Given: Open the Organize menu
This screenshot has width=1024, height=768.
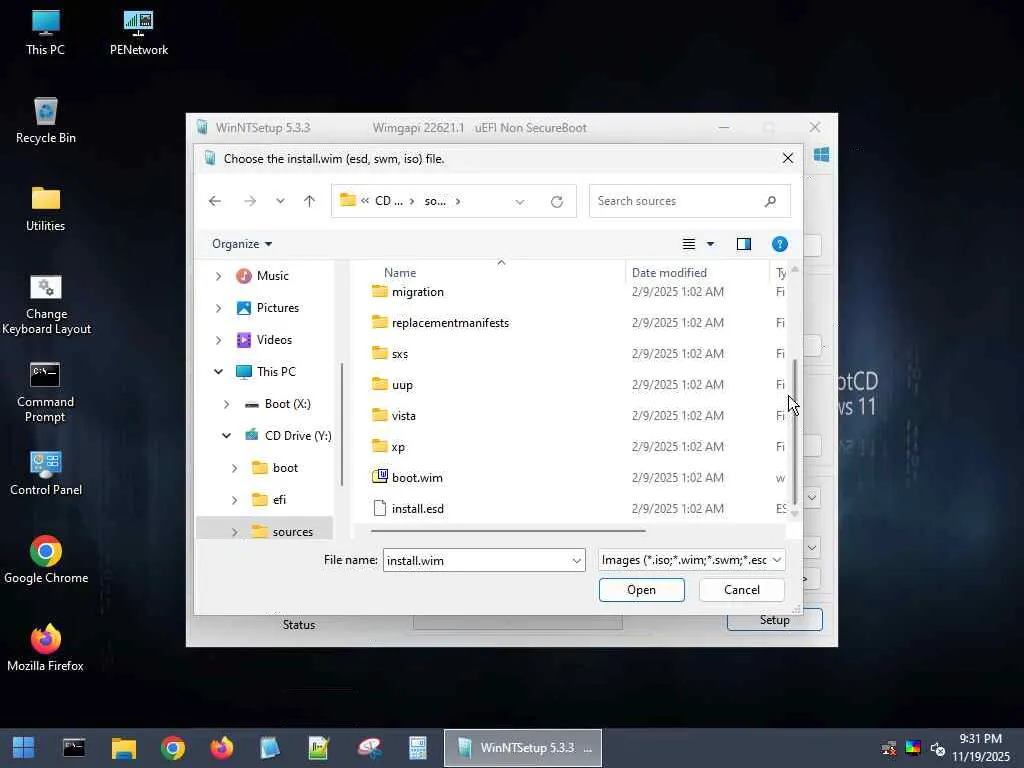Looking at the screenshot, I should (x=242, y=244).
